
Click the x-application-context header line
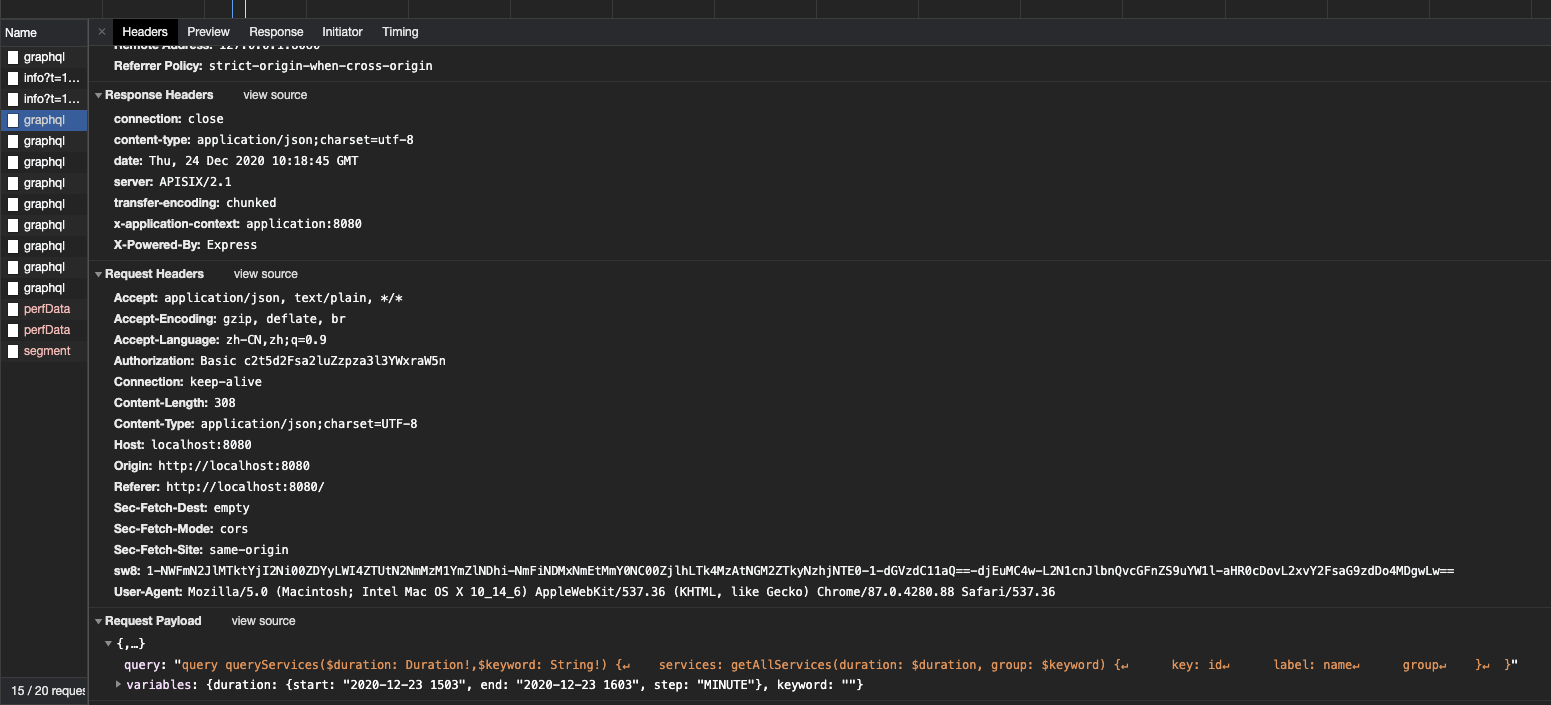click(238, 224)
